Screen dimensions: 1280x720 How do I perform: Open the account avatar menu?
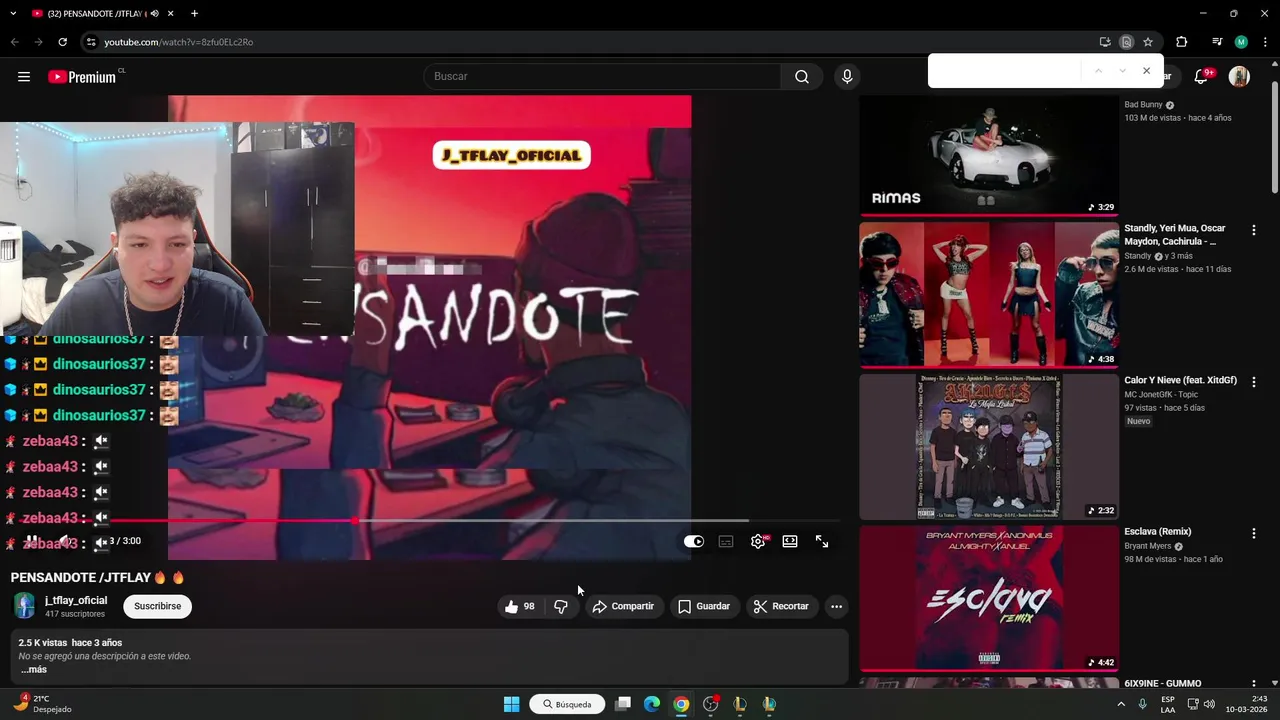pos(1239,77)
